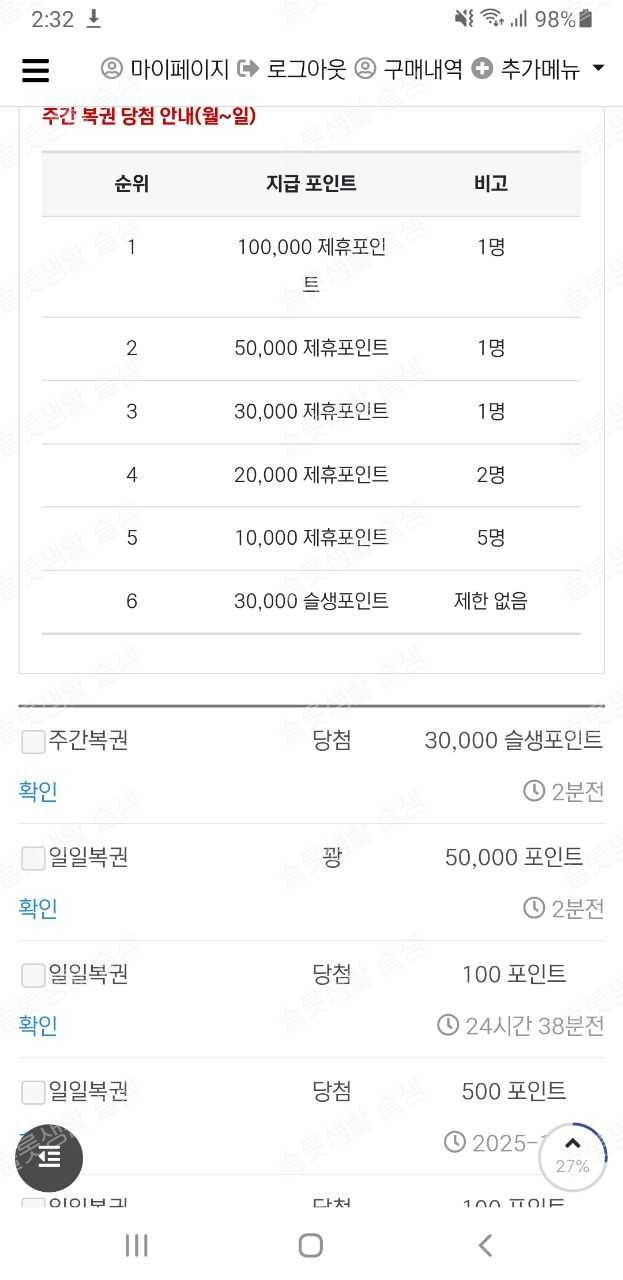Click 확인 link under 주간복권
Screen dimensions: 623x1280
(38, 792)
